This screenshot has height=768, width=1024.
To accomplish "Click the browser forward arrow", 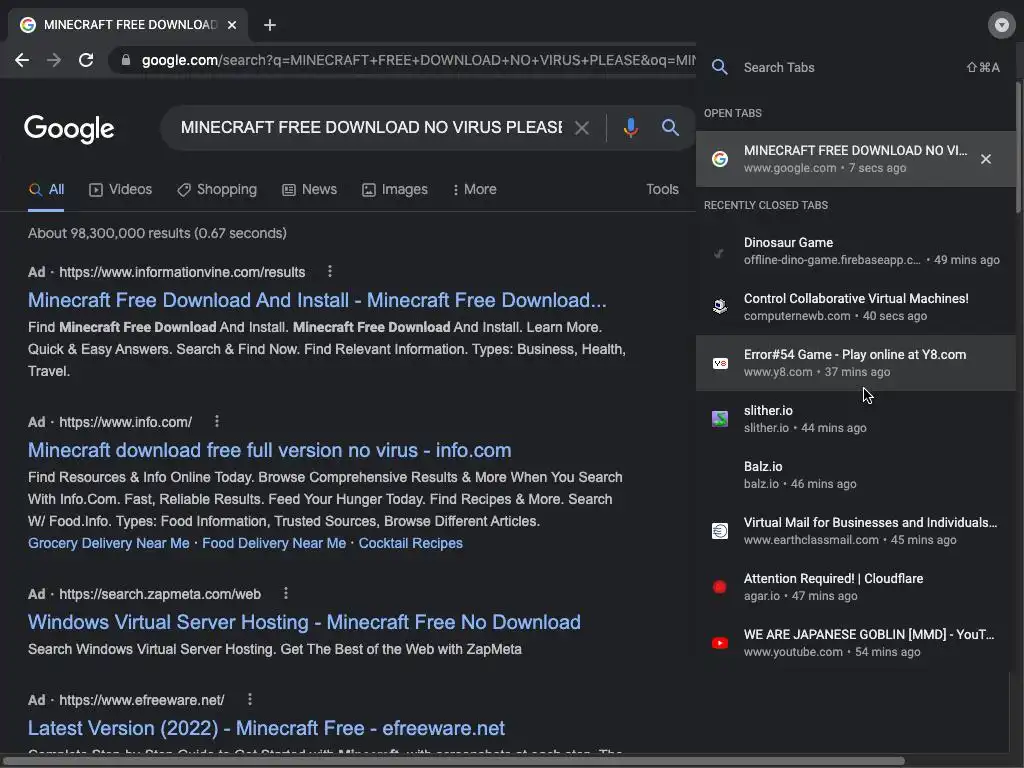I will pos(54,60).
